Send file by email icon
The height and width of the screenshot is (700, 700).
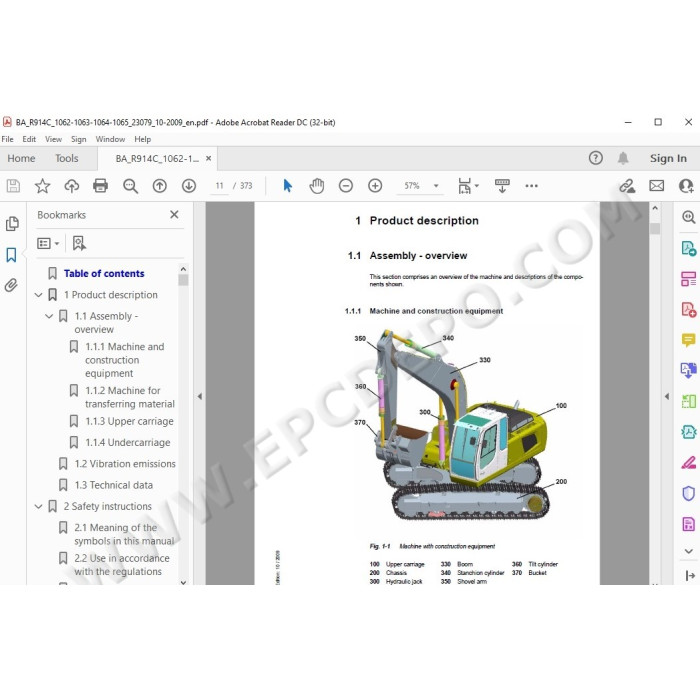click(x=656, y=186)
